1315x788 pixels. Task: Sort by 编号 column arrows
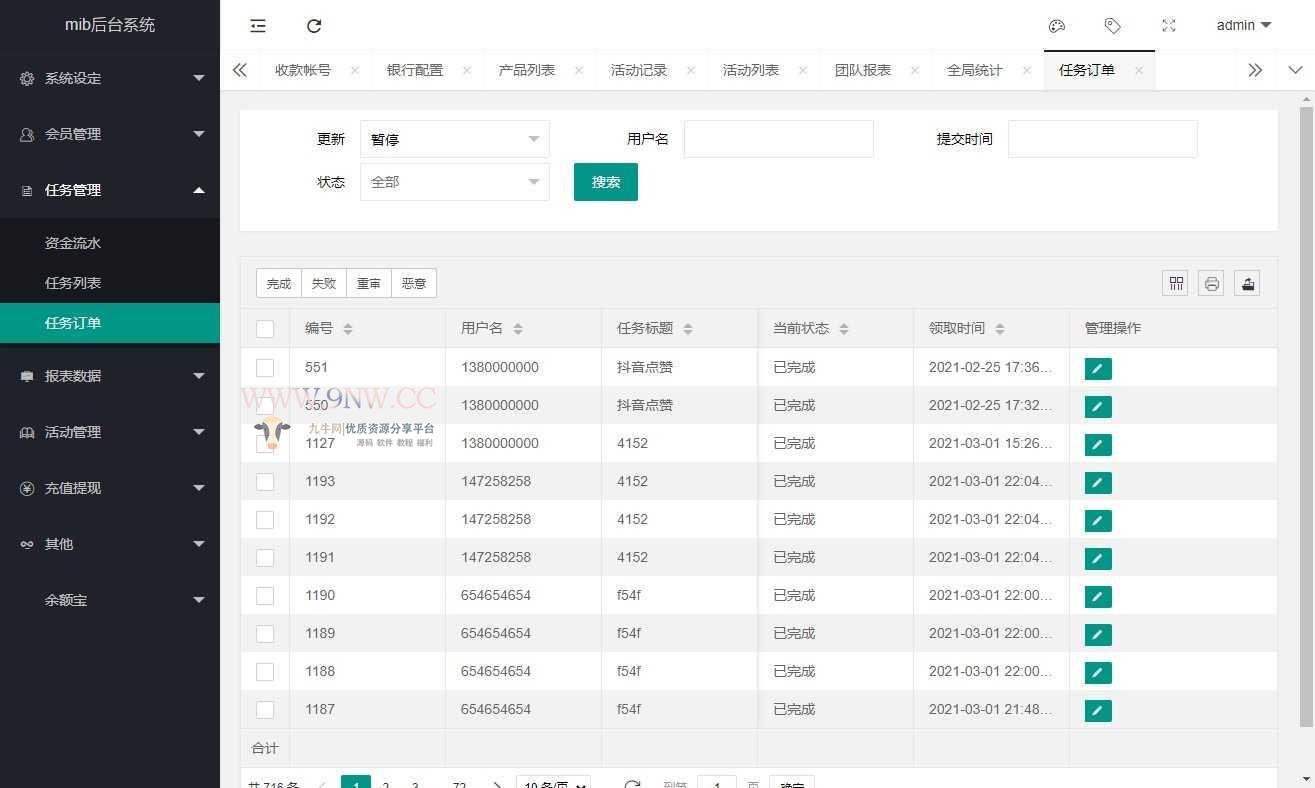point(348,329)
